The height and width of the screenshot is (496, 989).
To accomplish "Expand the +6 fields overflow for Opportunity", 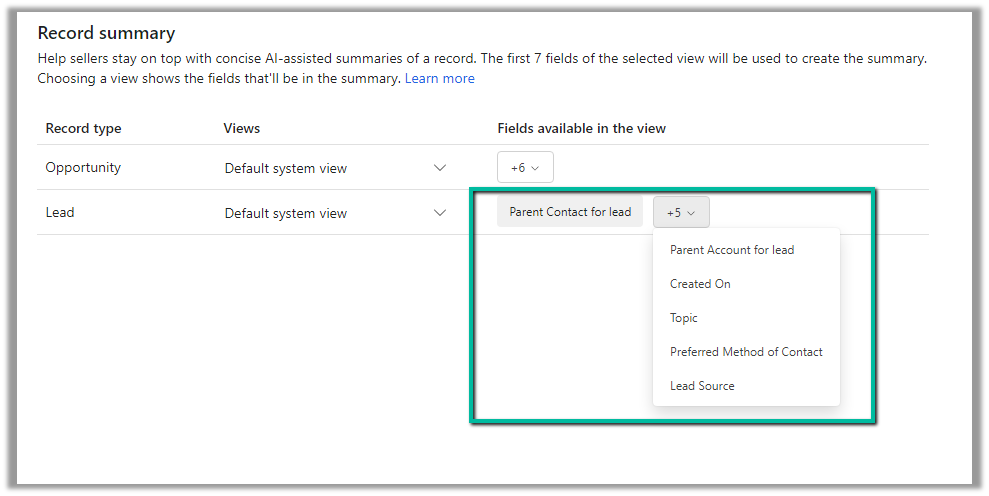I will 525,168.
